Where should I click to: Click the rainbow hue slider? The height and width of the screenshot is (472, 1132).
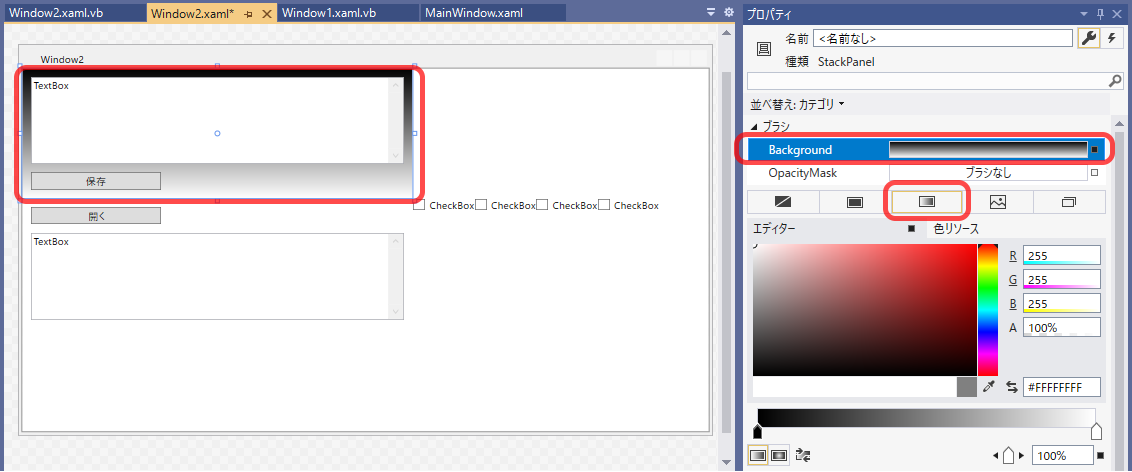coord(987,310)
